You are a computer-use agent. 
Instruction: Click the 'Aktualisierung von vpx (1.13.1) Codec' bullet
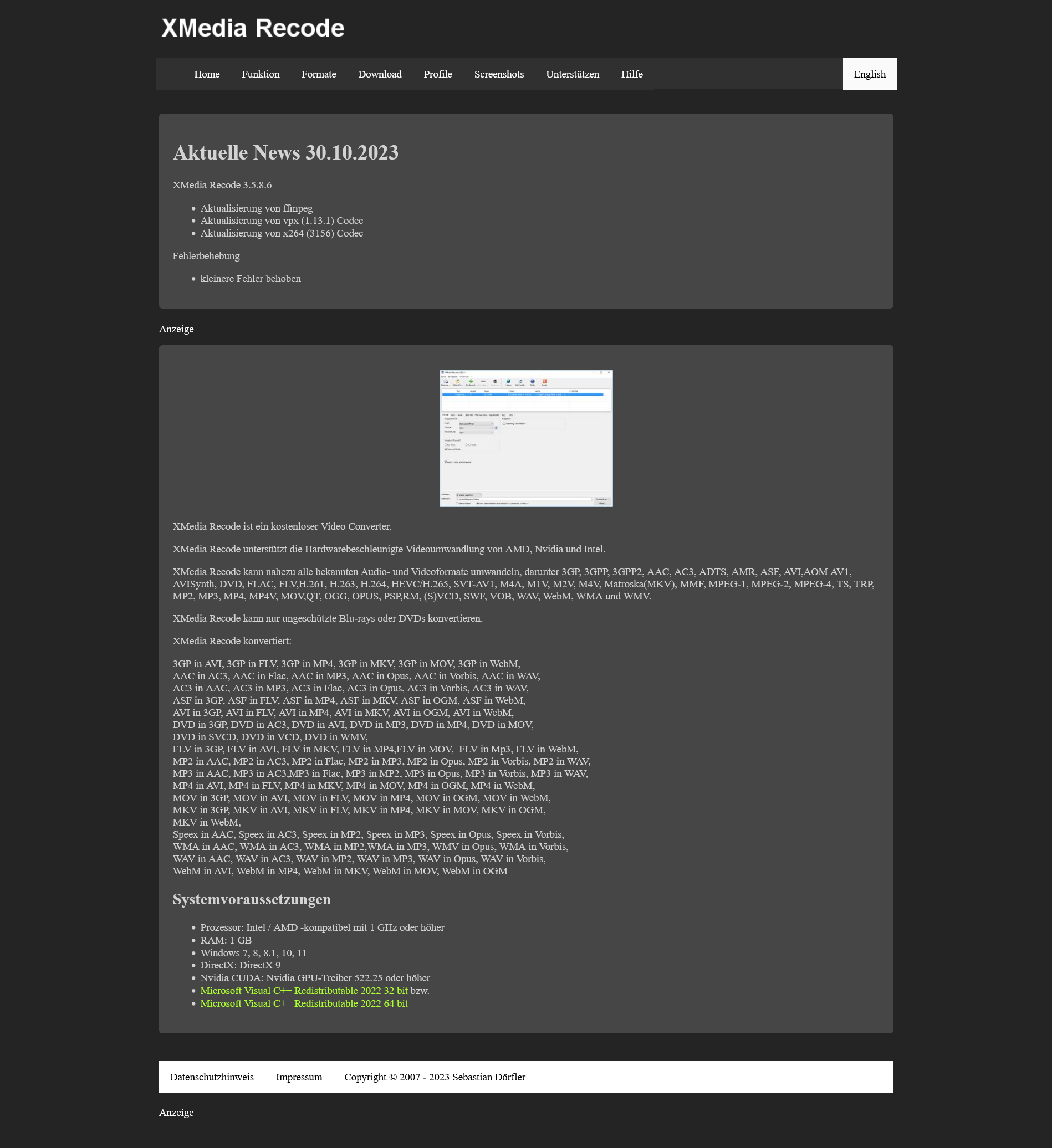point(282,221)
